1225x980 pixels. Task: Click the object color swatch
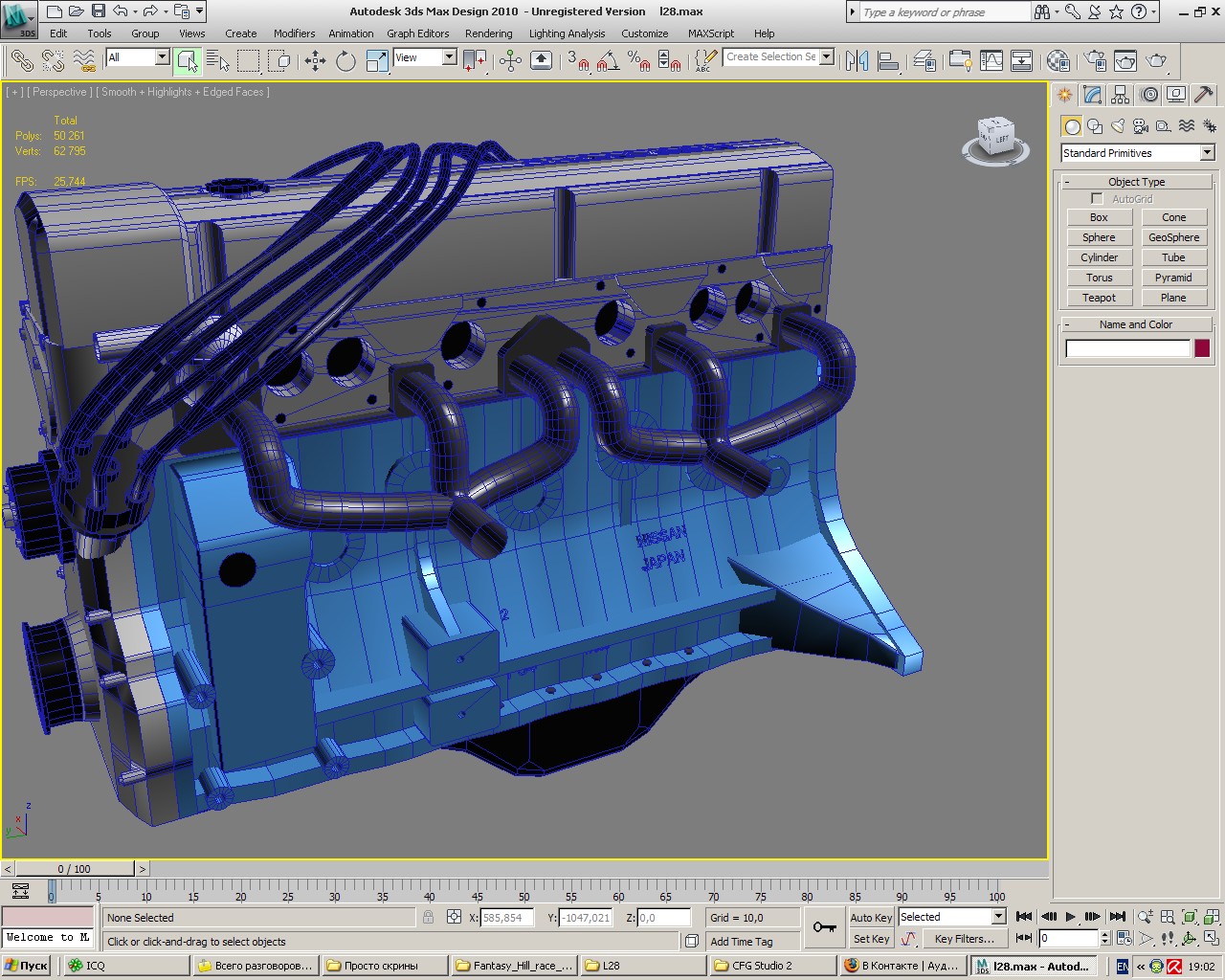pos(1202,348)
